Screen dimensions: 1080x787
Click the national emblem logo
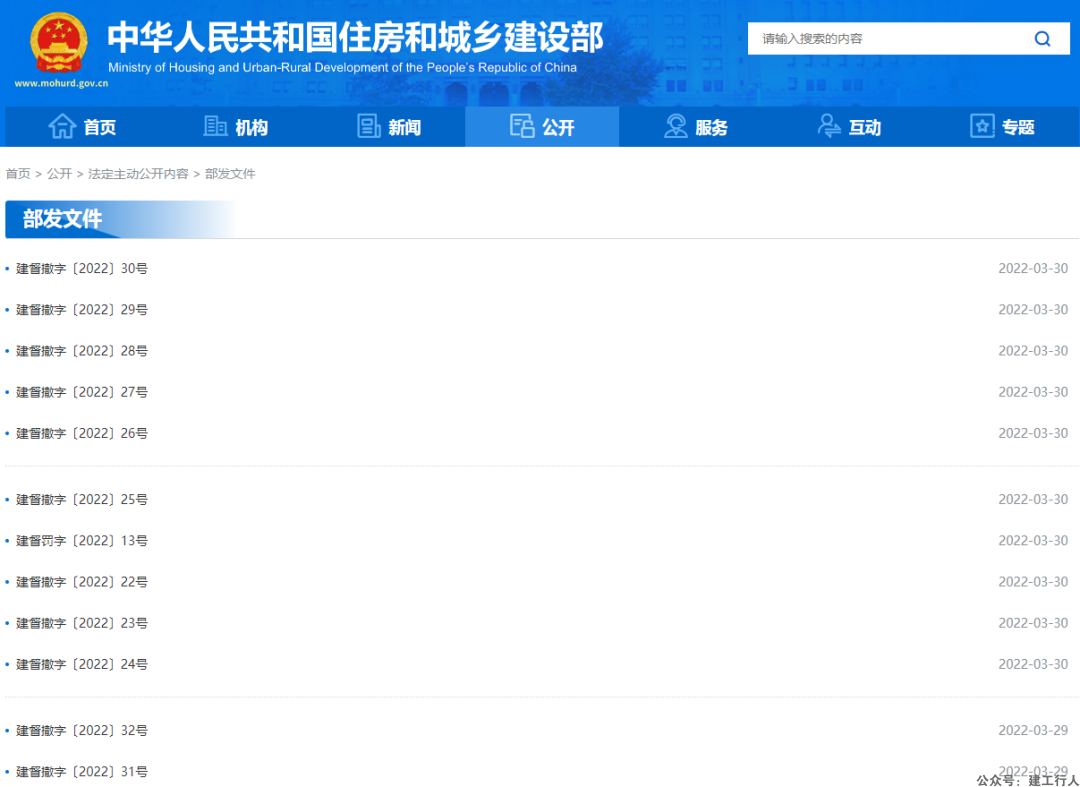(59, 44)
